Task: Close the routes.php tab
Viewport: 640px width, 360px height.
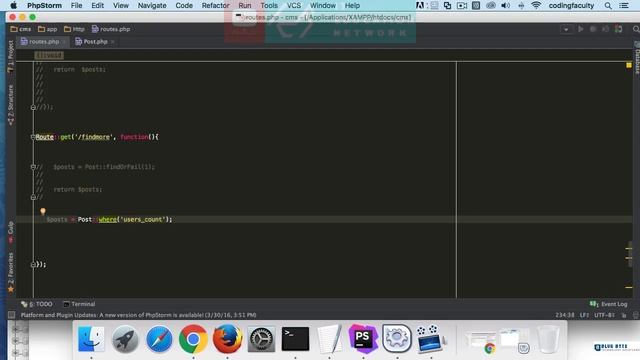Action: point(64,42)
